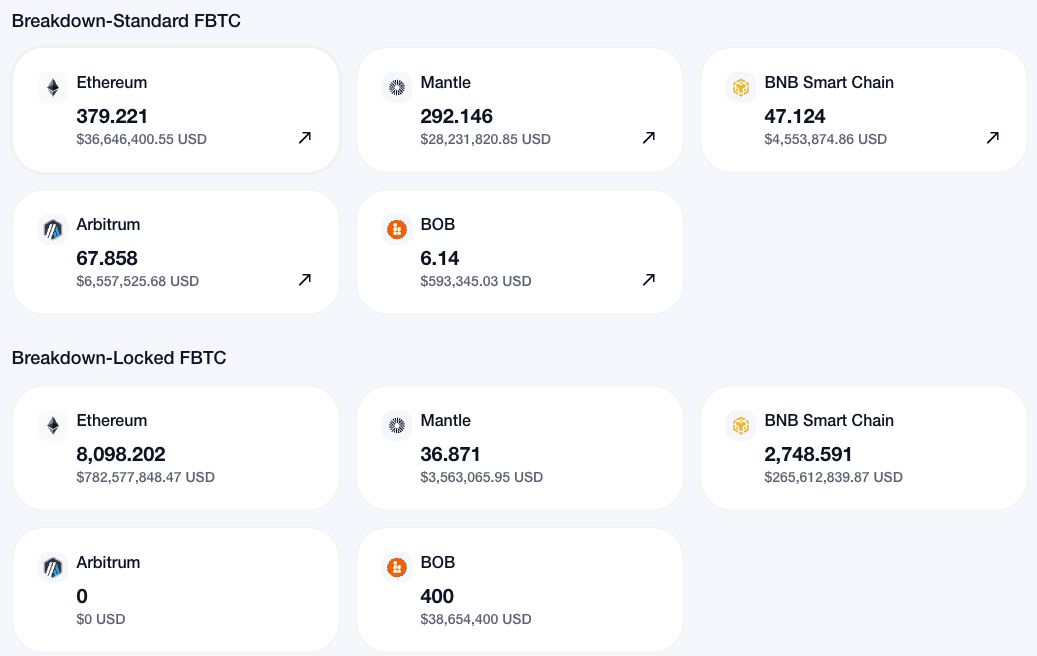The image size is (1037, 656).
Task: Select the BNB Smart Chain 2,748.591 locked amount
Action: [809, 454]
